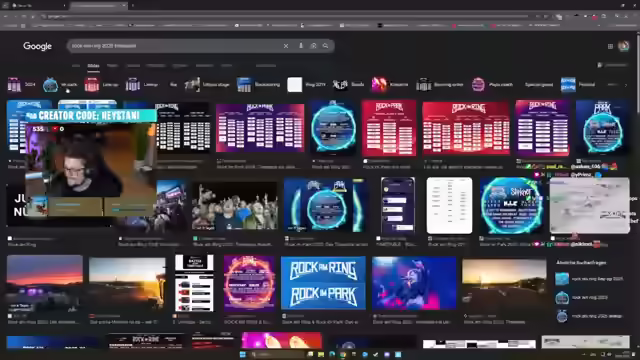The height and width of the screenshot is (360, 640).
Task: Click the related search 'rock am ring 2023'
Action: coord(589,298)
